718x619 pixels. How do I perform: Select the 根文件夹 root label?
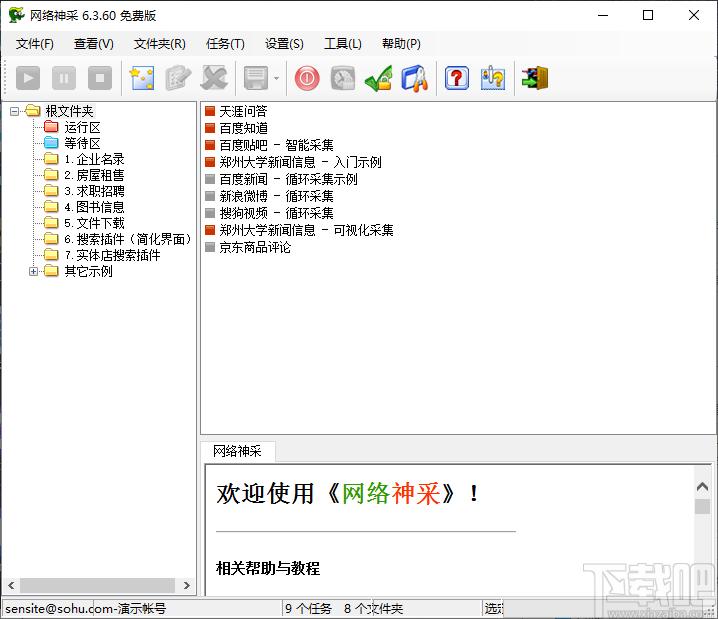tap(70, 111)
